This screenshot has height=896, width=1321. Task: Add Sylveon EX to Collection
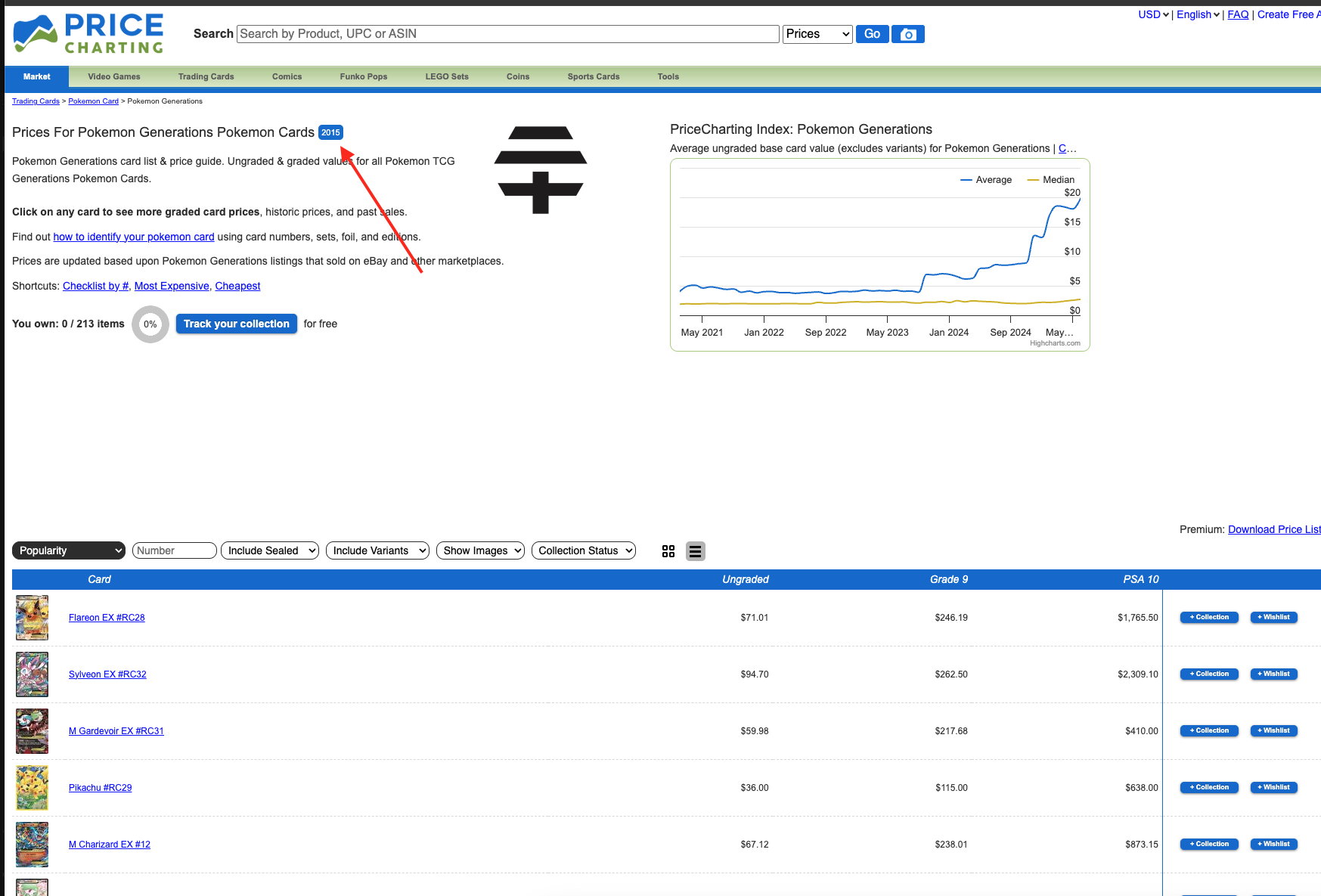point(1209,674)
